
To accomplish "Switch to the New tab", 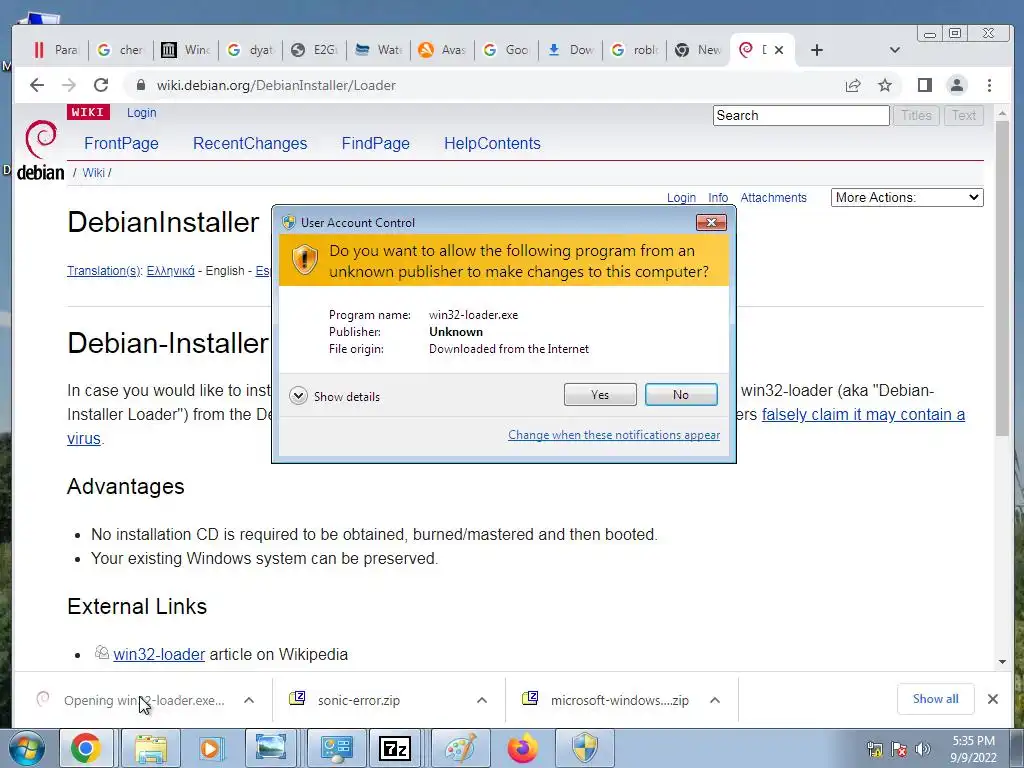I will click(x=698, y=50).
